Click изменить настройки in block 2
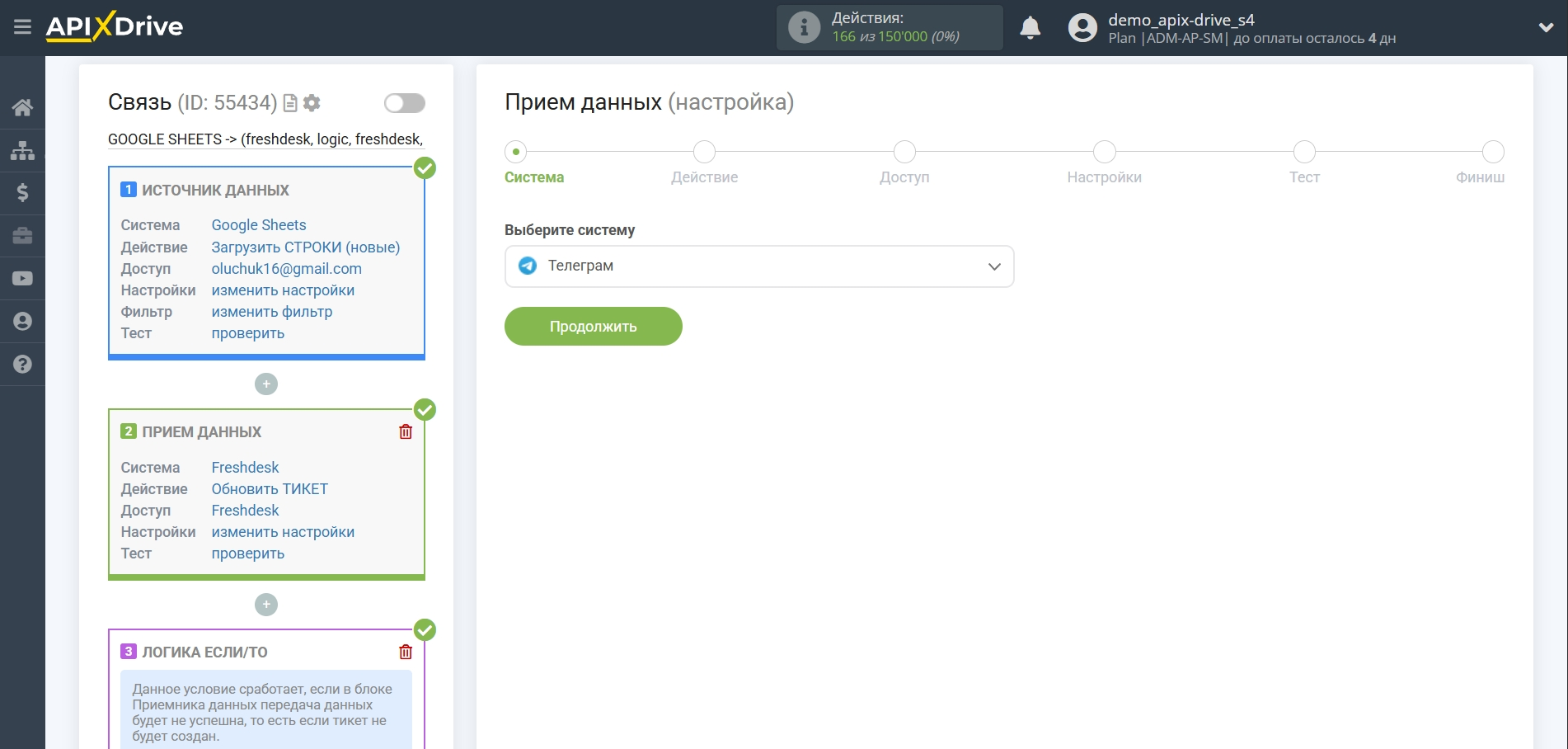 tap(283, 532)
